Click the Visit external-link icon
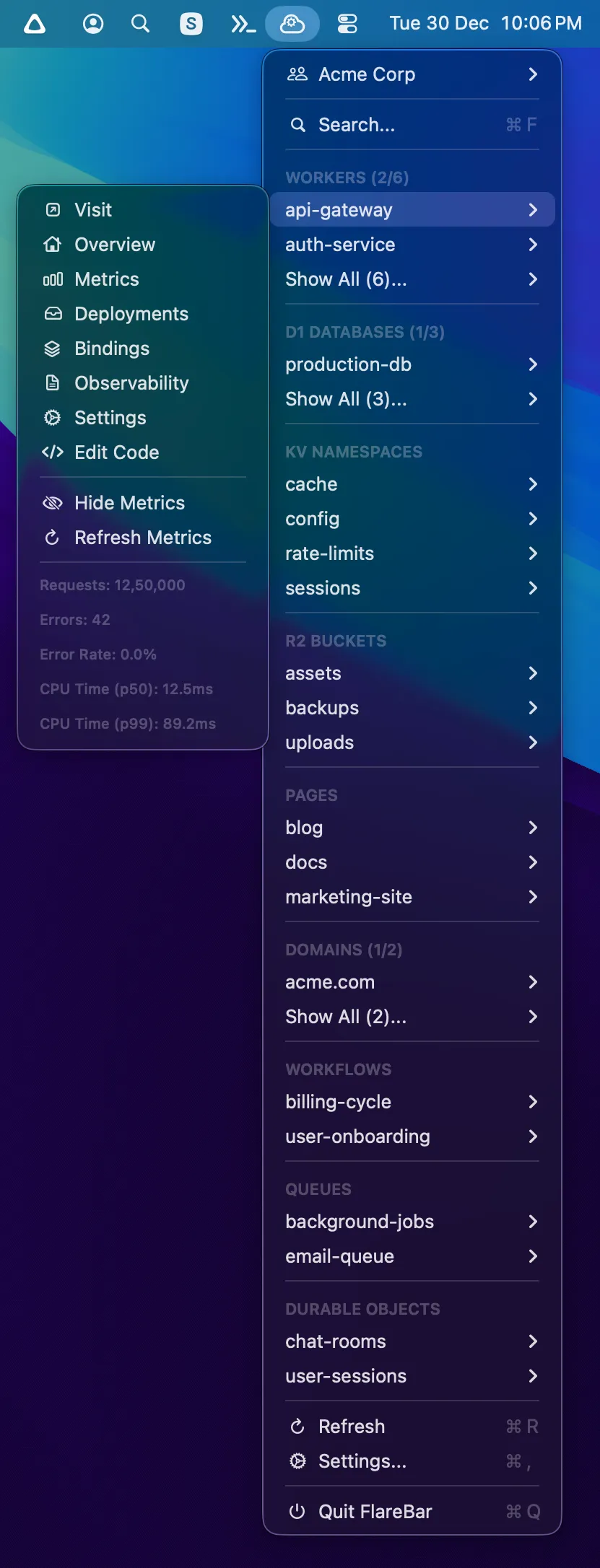The image size is (600, 1568). pos(53,210)
